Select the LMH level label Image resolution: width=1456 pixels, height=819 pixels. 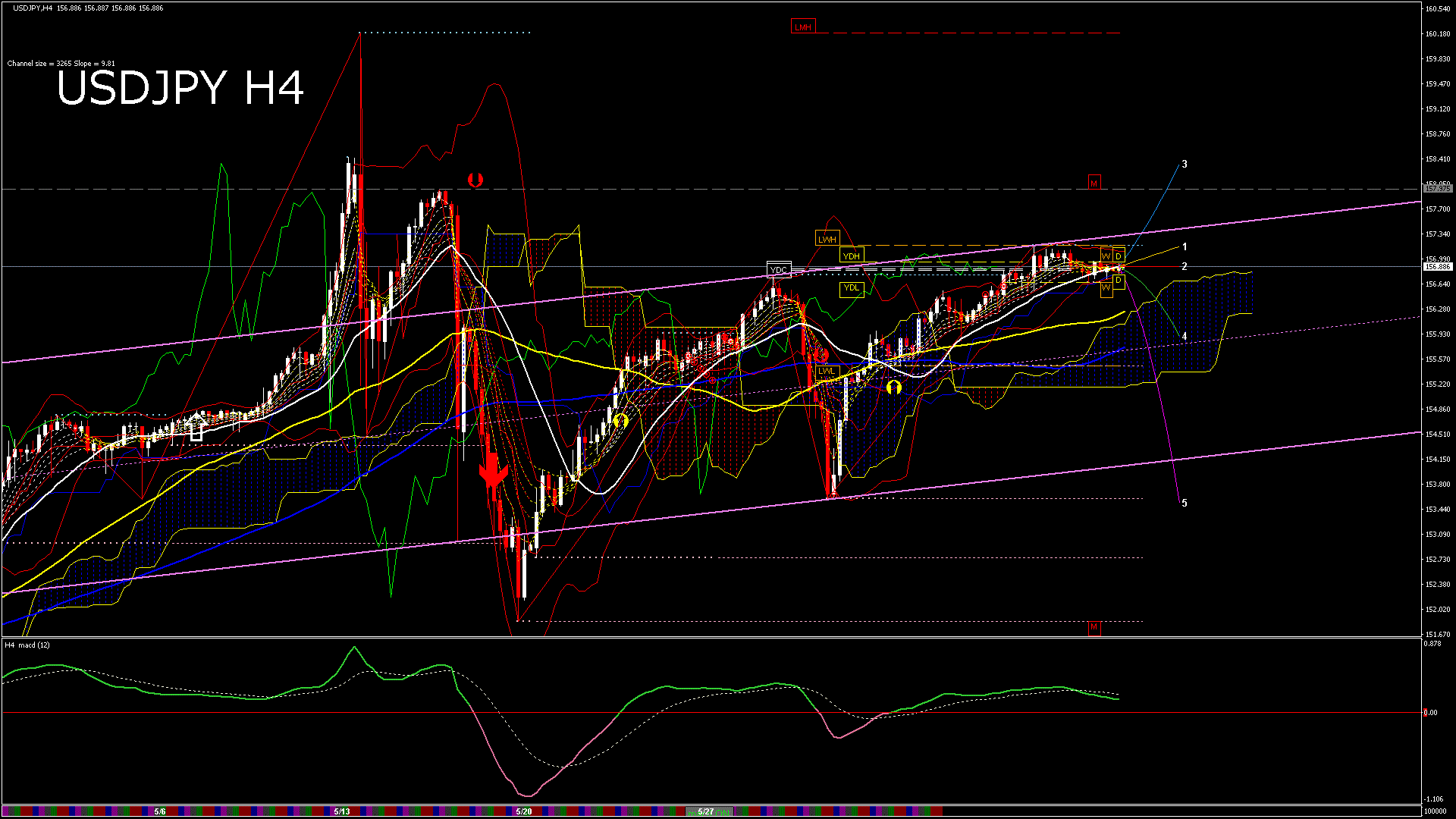click(802, 27)
